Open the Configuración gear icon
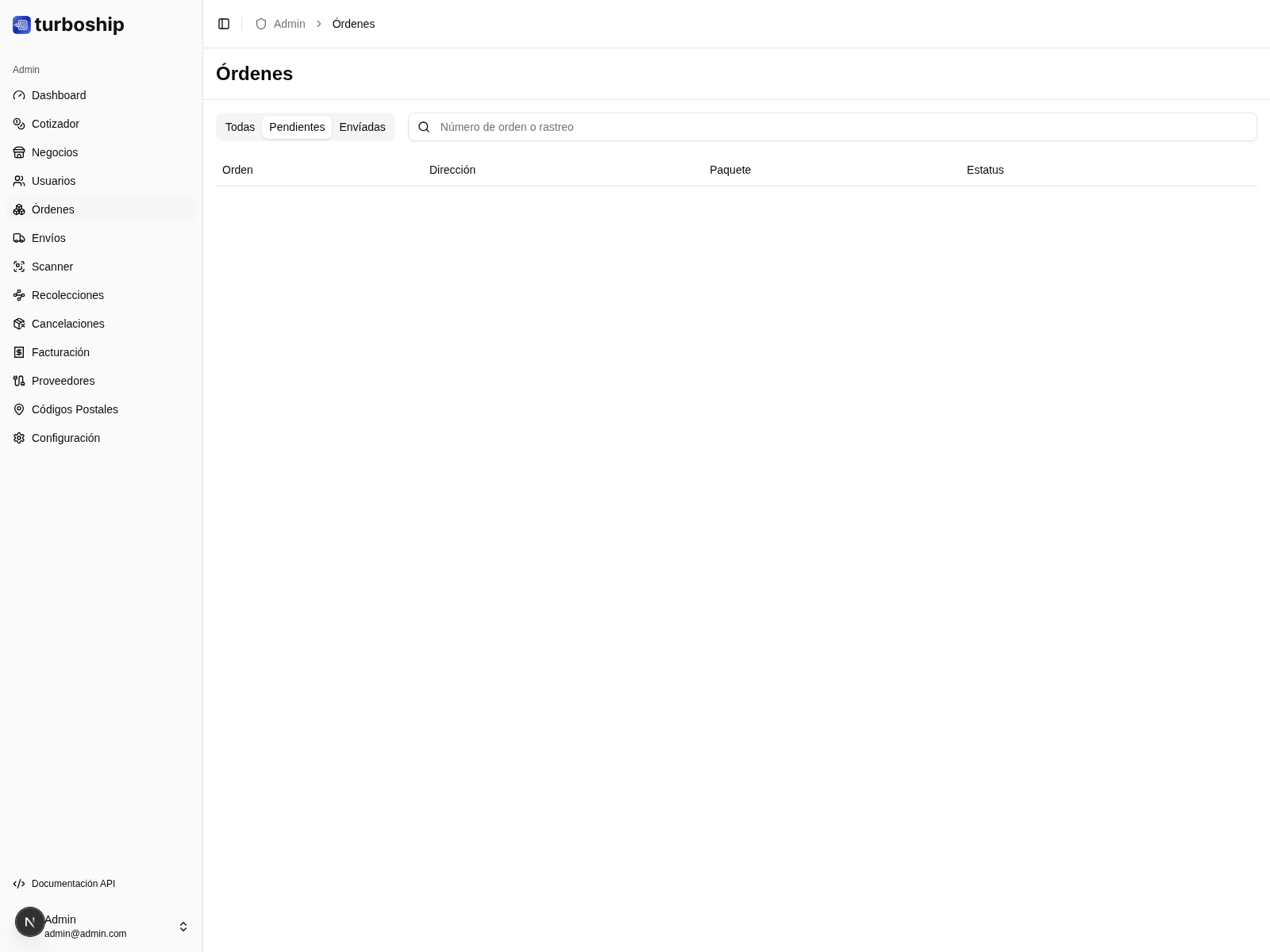The image size is (1270, 952). (19, 438)
